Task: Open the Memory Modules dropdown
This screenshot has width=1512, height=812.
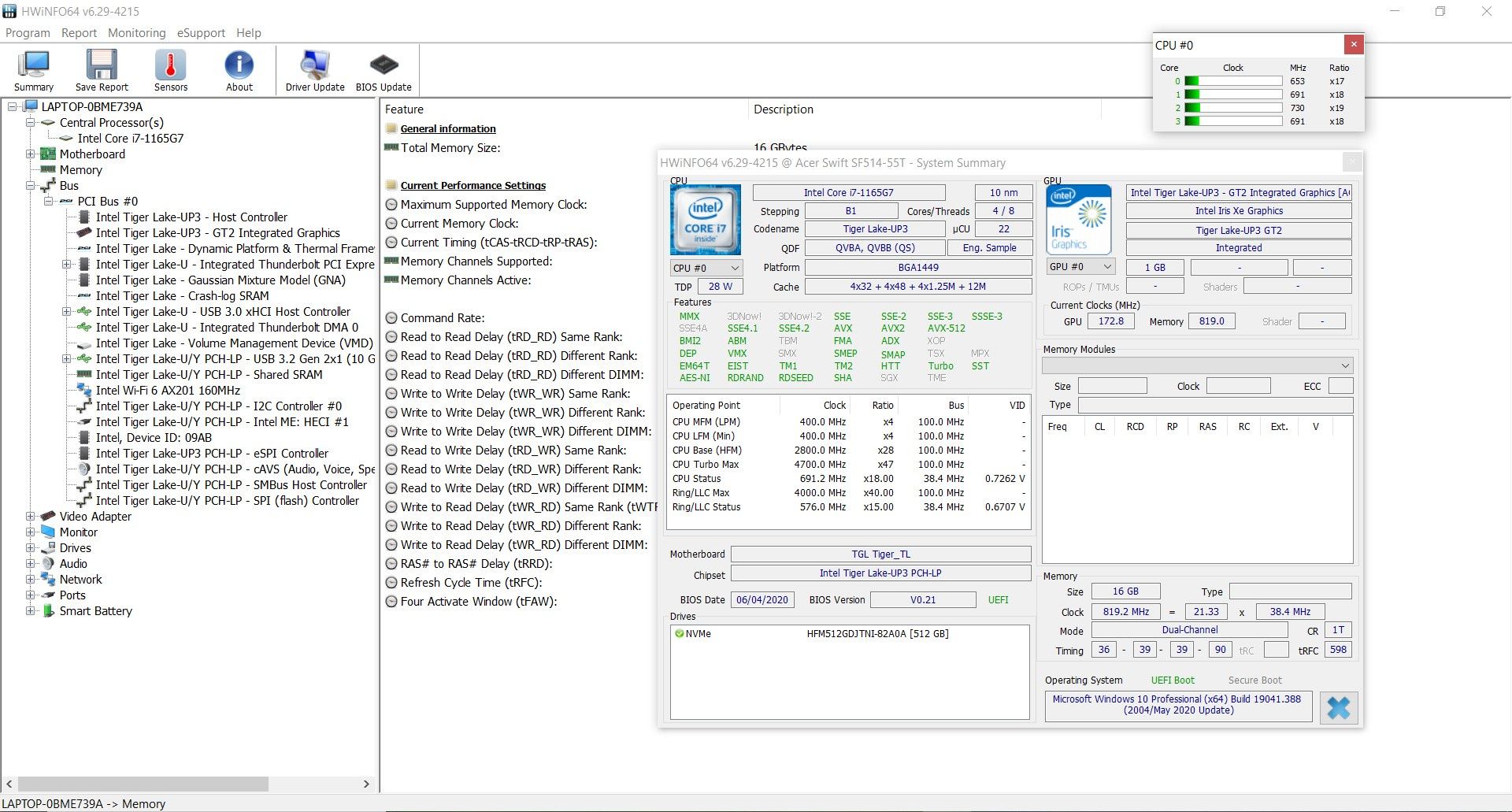Action: pos(1197,365)
